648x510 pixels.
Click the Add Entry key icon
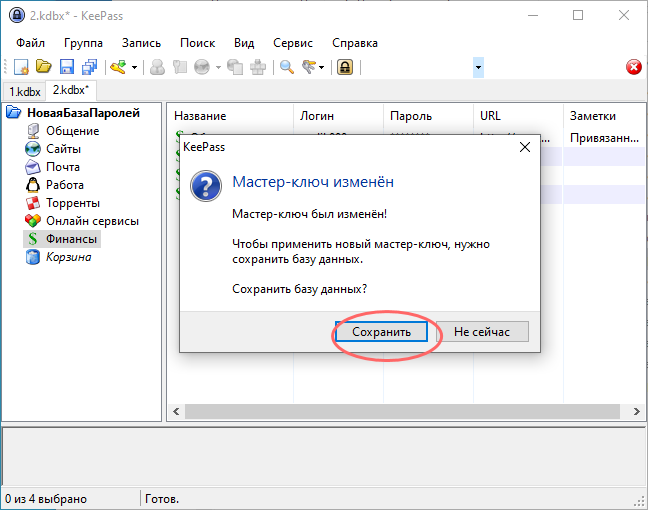click(118, 67)
